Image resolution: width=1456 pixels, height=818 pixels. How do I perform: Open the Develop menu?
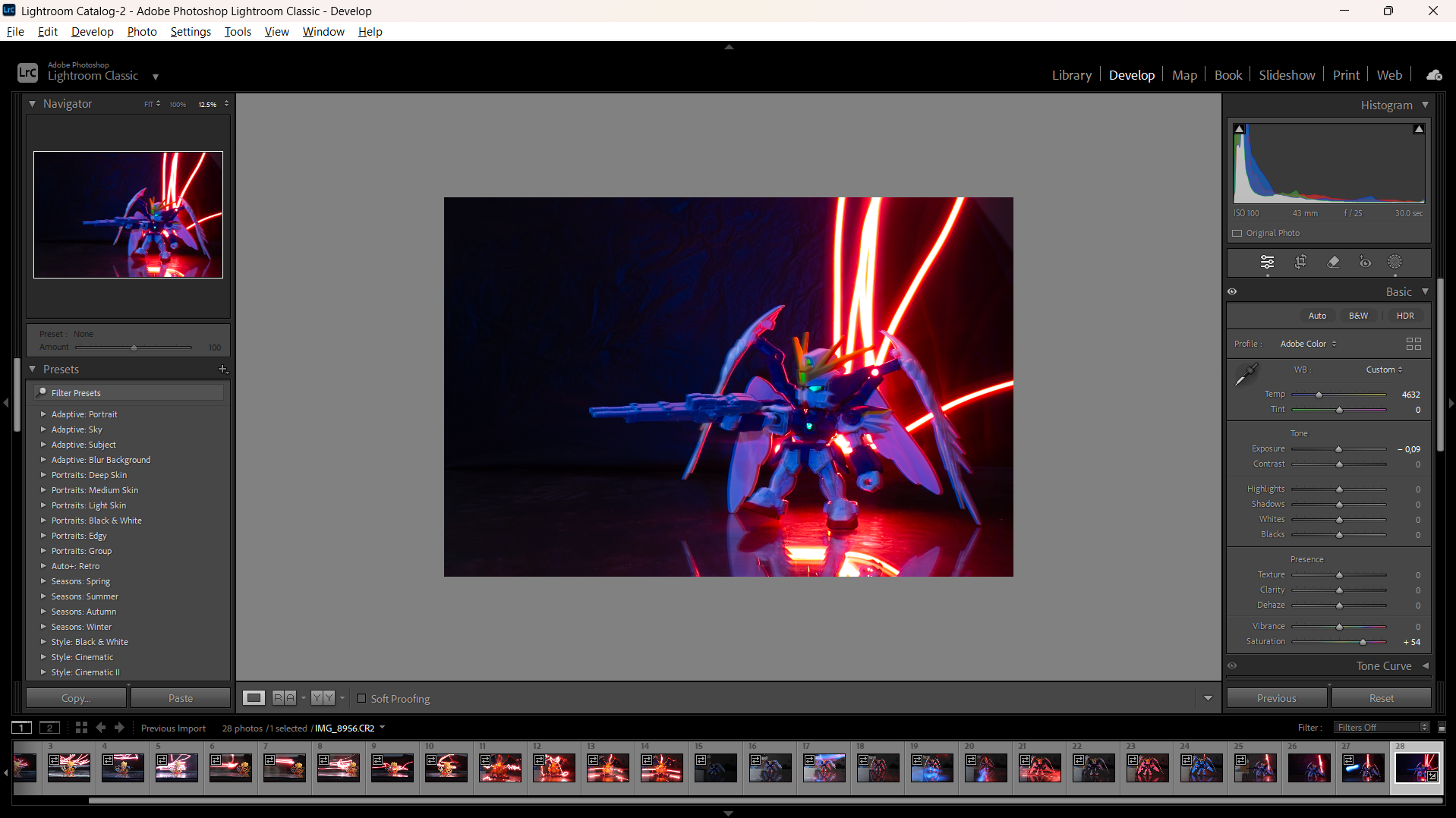point(92,31)
